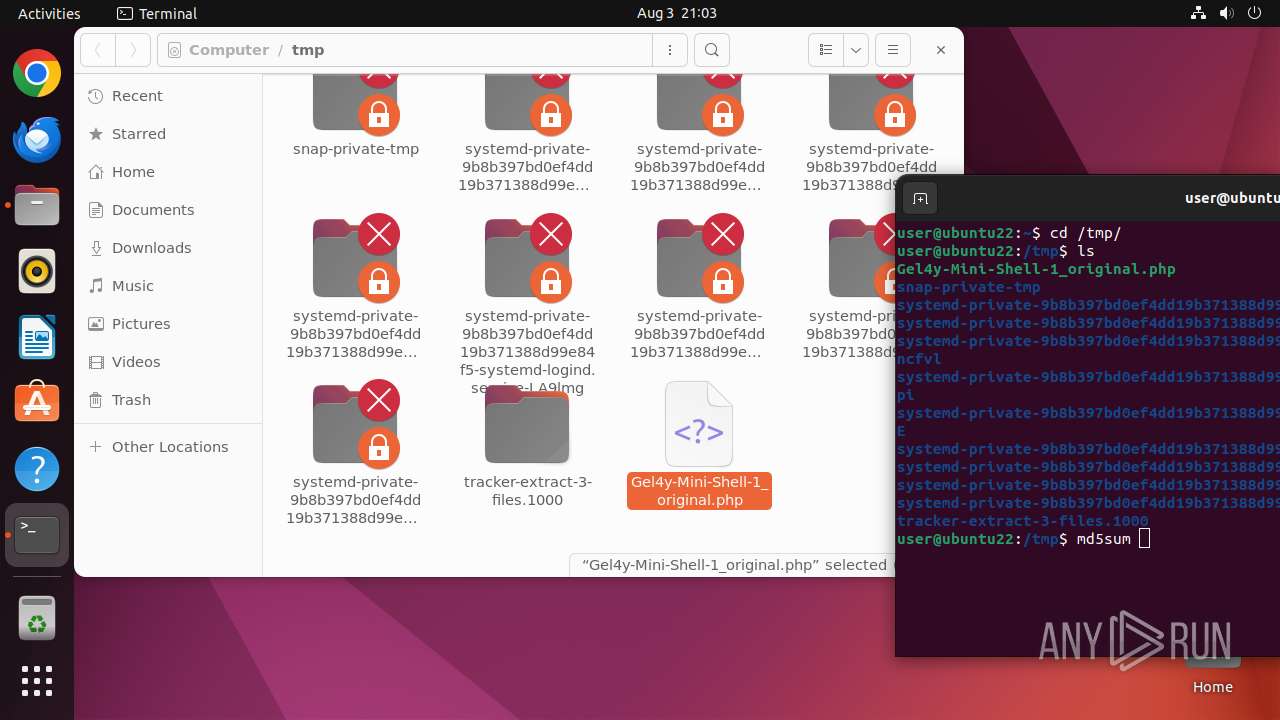Click the power icon in the system tray
The height and width of the screenshot is (720, 1280).
(1254, 13)
